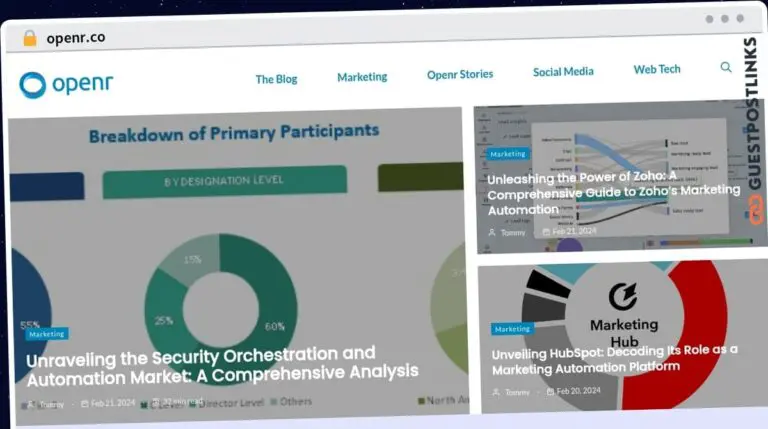Click the openr.co address text
768x429 pixels.
[x=76, y=38]
